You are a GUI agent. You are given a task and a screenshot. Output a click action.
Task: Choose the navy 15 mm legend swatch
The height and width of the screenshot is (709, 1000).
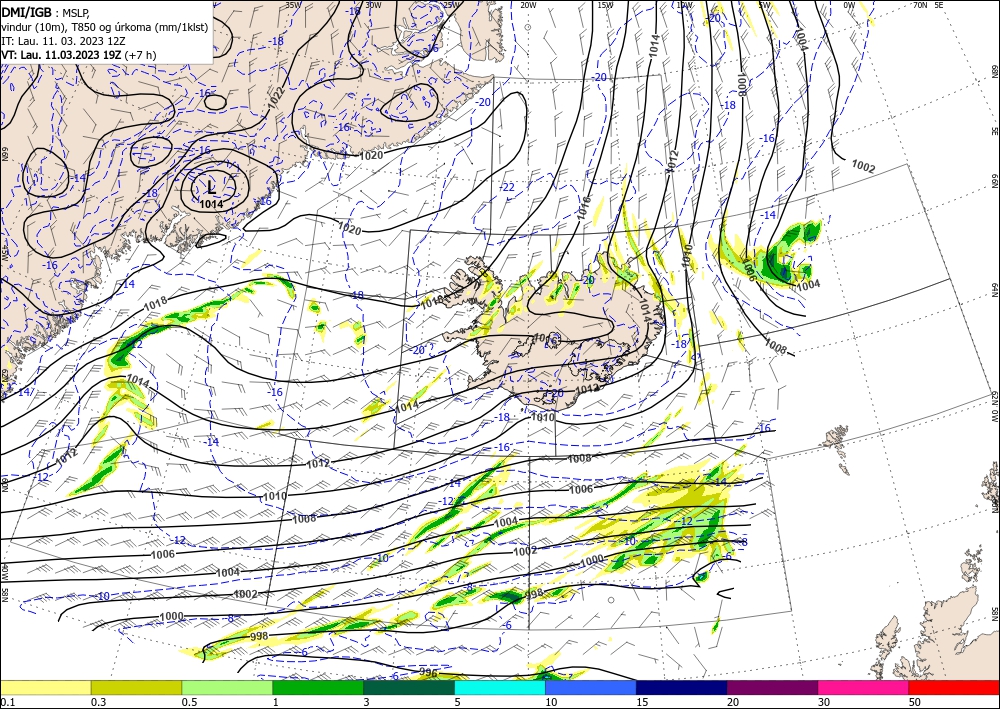[682, 687]
